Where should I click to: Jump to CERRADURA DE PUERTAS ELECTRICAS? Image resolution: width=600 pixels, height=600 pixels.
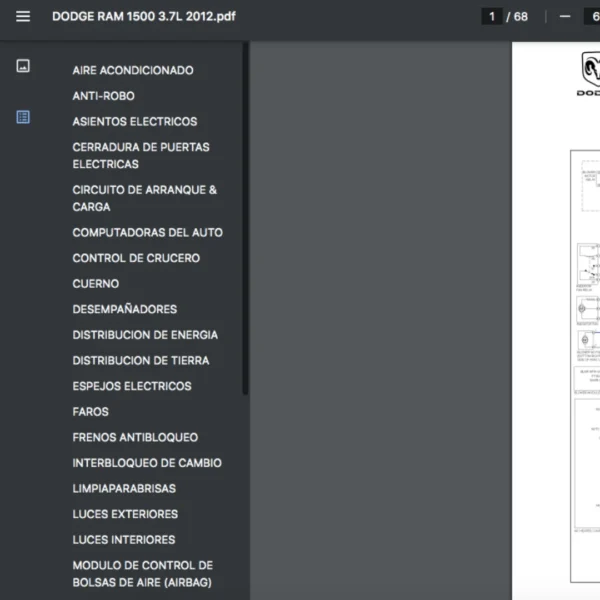[141, 156]
